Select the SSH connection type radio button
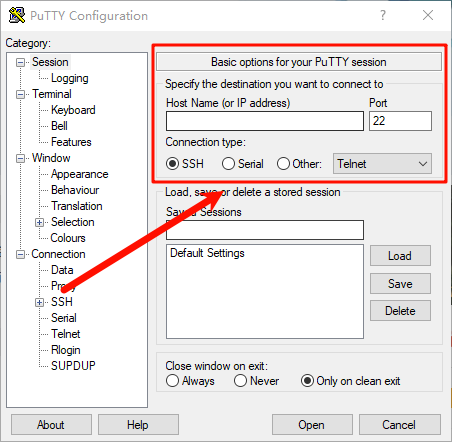Viewport: 452px width, 442px height. tap(173, 164)
